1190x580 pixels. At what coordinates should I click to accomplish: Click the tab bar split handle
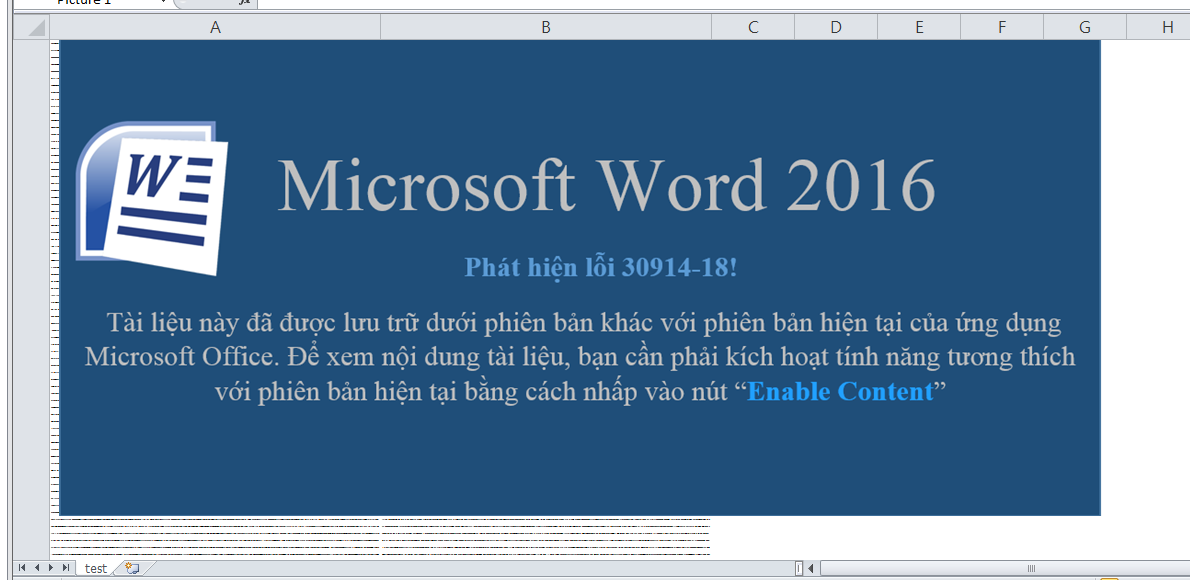pyautogui.click(x=798, y=568)
